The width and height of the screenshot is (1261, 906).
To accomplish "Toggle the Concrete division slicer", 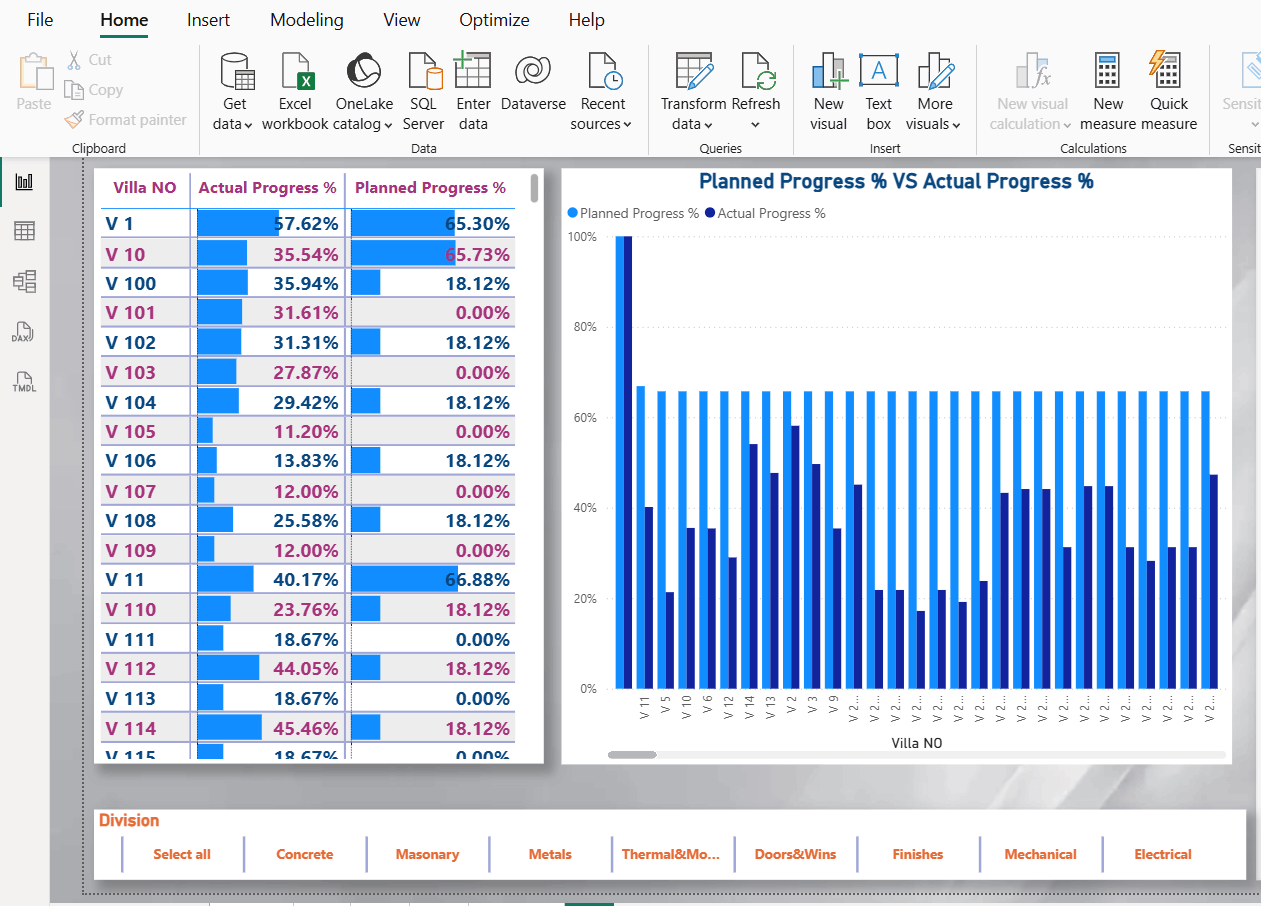I will point(305,854).
